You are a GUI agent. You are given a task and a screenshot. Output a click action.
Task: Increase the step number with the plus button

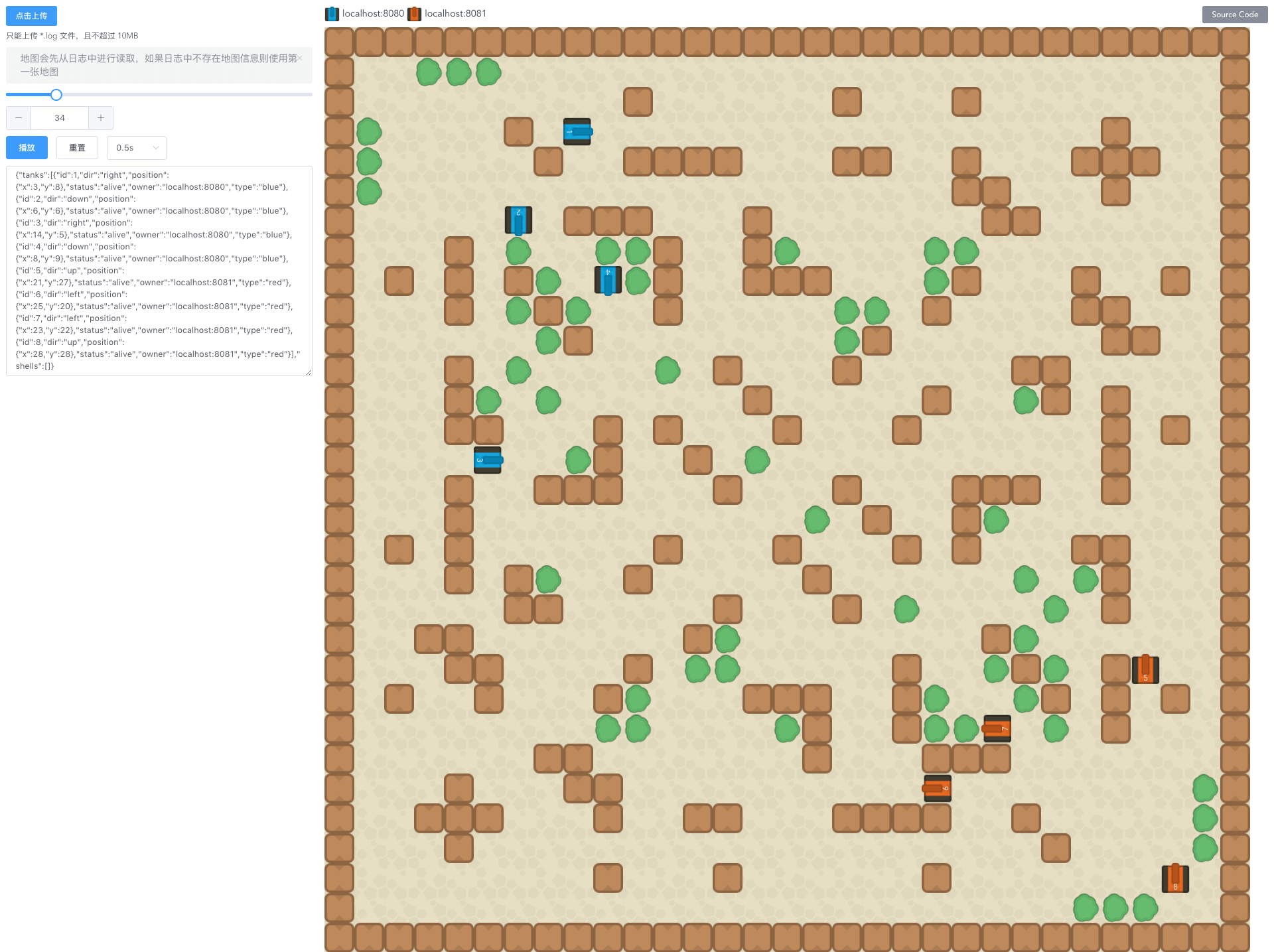pos(101,118)
